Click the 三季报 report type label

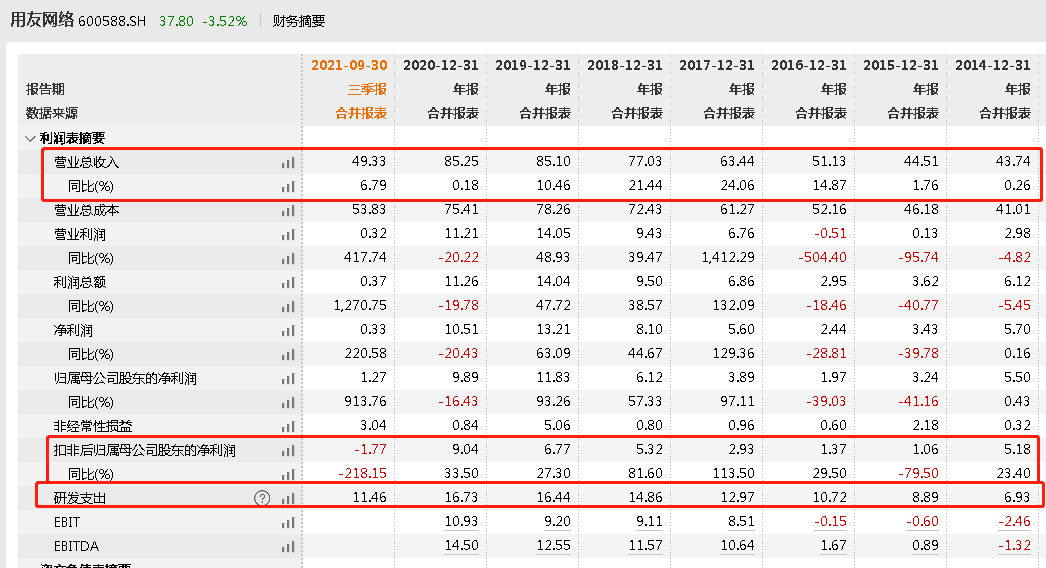point(368,89)
